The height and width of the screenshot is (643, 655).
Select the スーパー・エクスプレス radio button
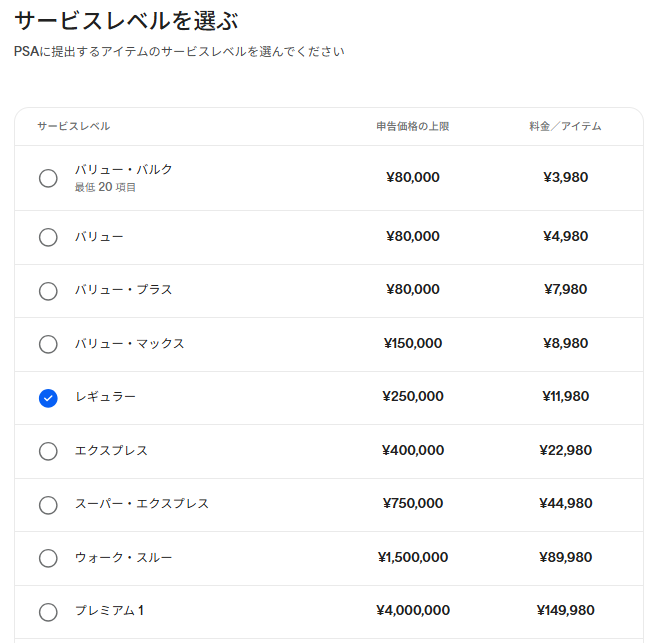tap(48, 504)
